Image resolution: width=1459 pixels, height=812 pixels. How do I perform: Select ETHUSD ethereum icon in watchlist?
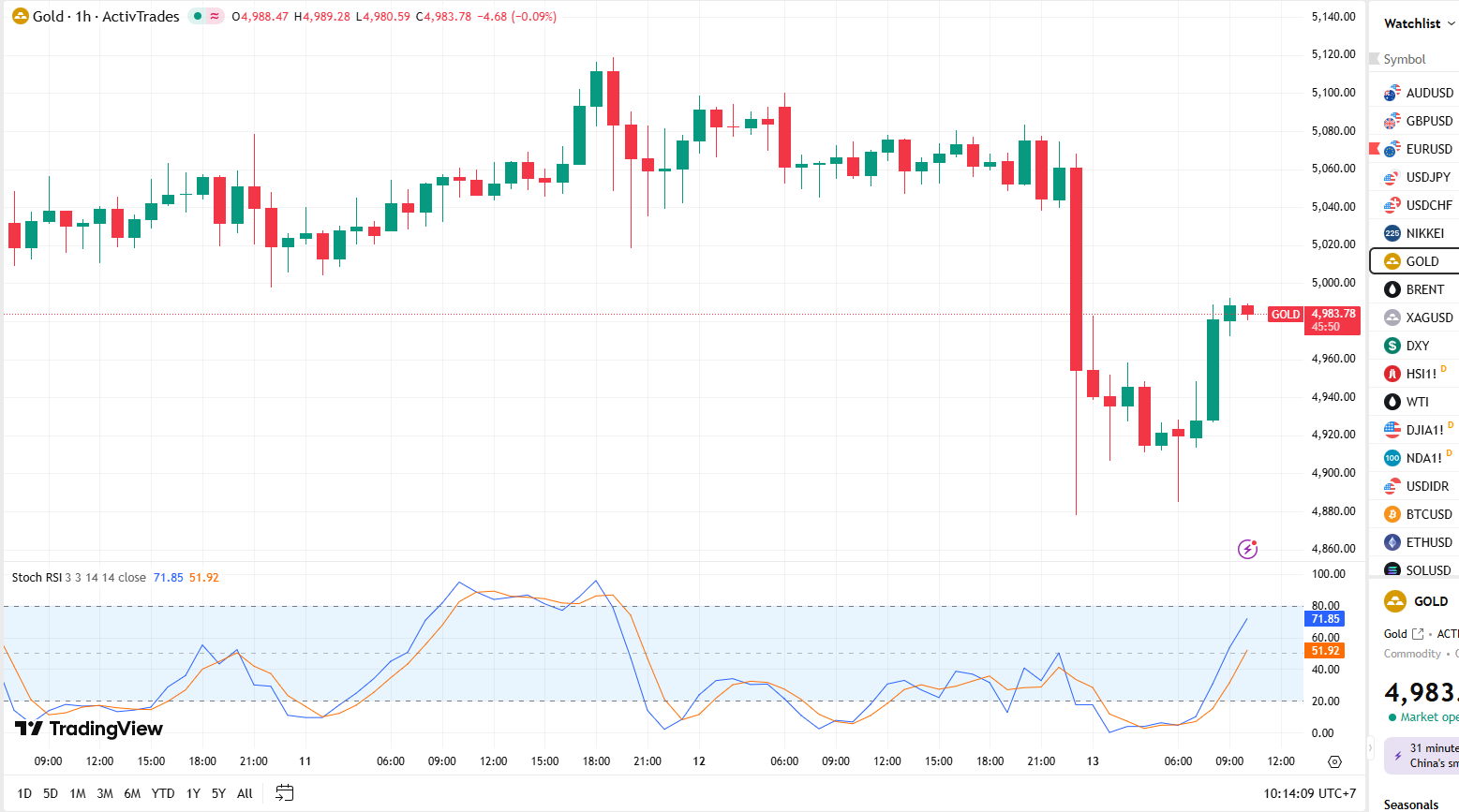(1392, 542)
